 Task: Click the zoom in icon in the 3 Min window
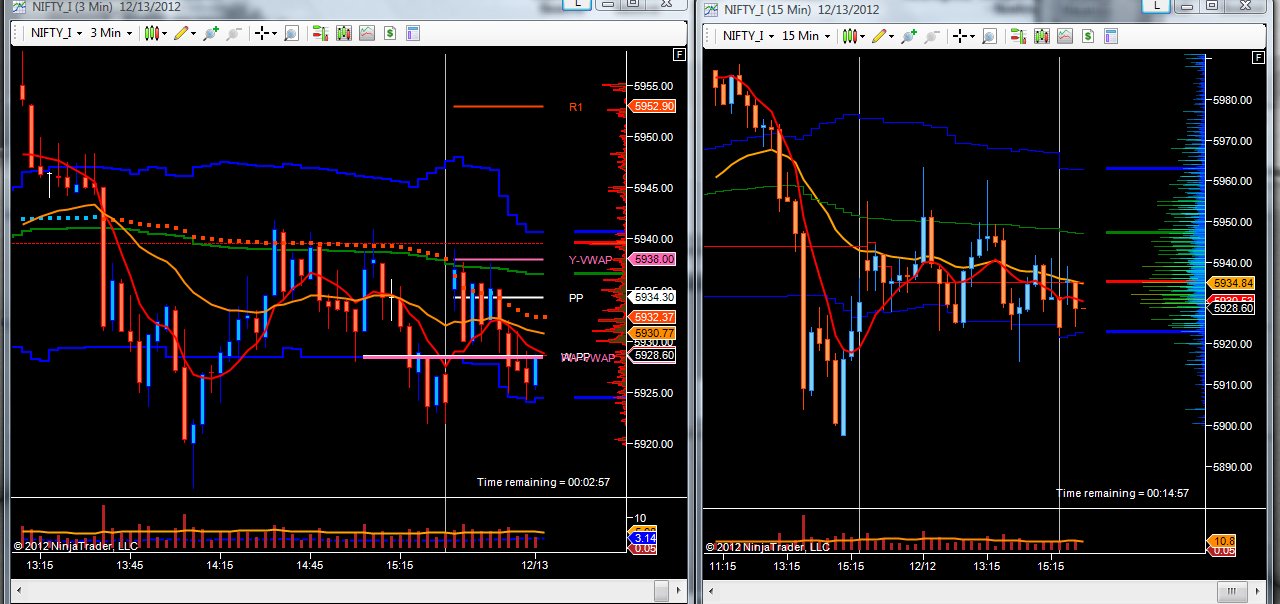click(x=210, y=33)
